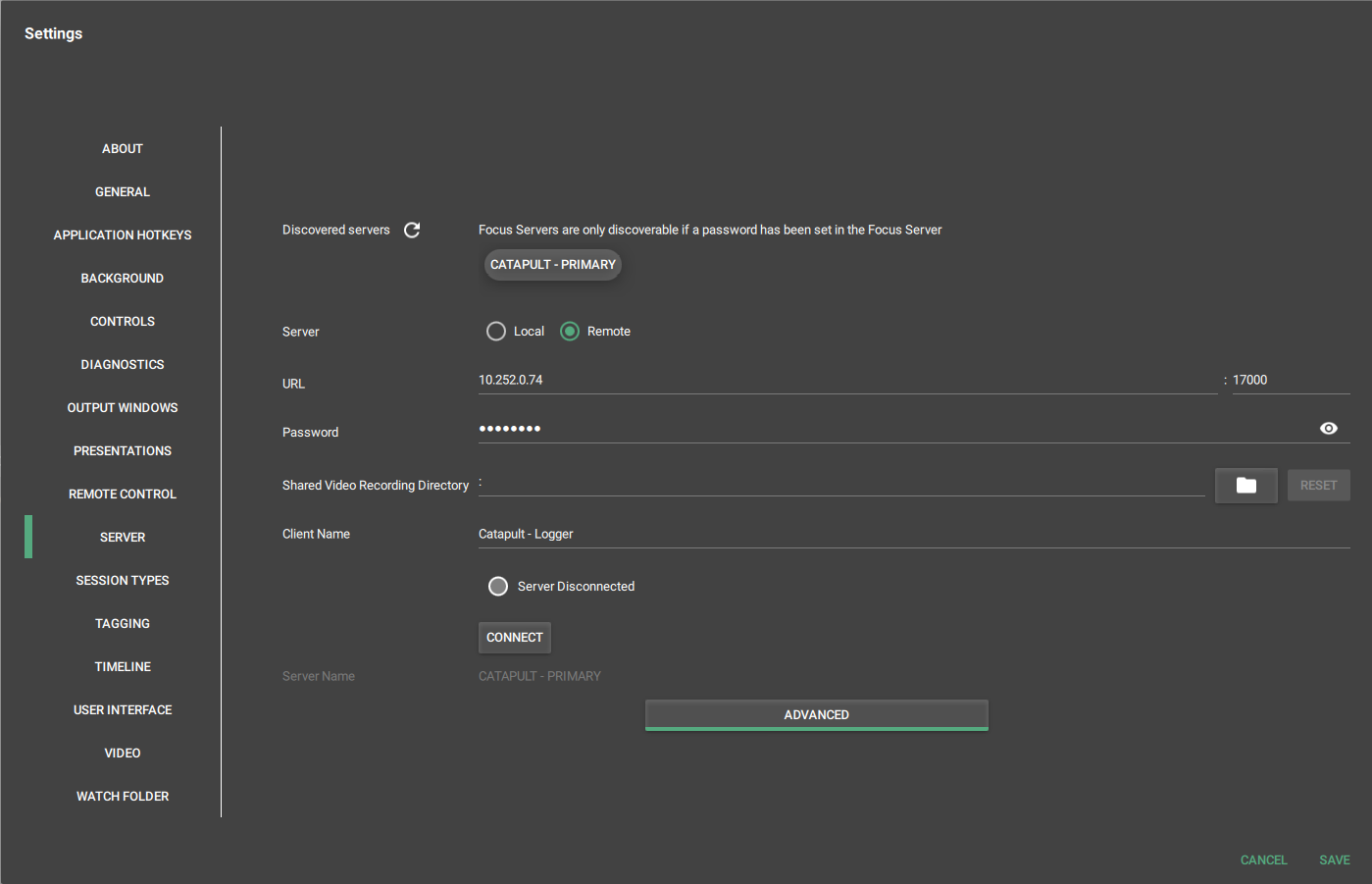1372x884 pixels.
Task: Open the General settings tab
Action: [123, 192]
